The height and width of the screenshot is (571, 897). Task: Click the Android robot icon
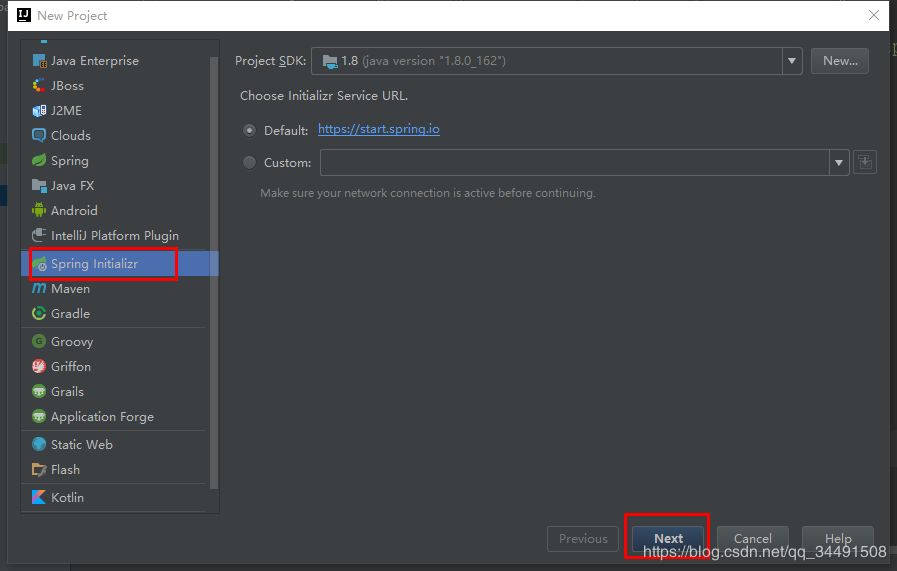(x=39, y=210)
